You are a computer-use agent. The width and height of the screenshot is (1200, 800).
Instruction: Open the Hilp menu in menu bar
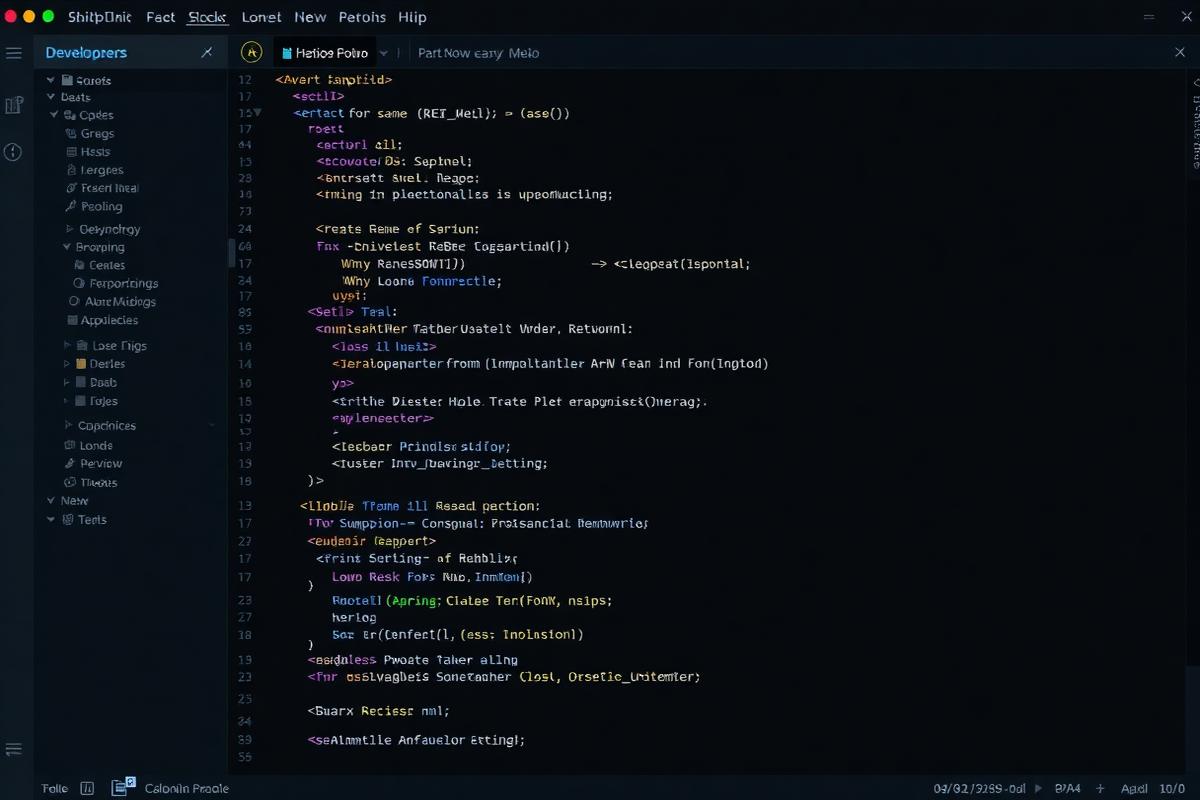[x=412, y=17]
